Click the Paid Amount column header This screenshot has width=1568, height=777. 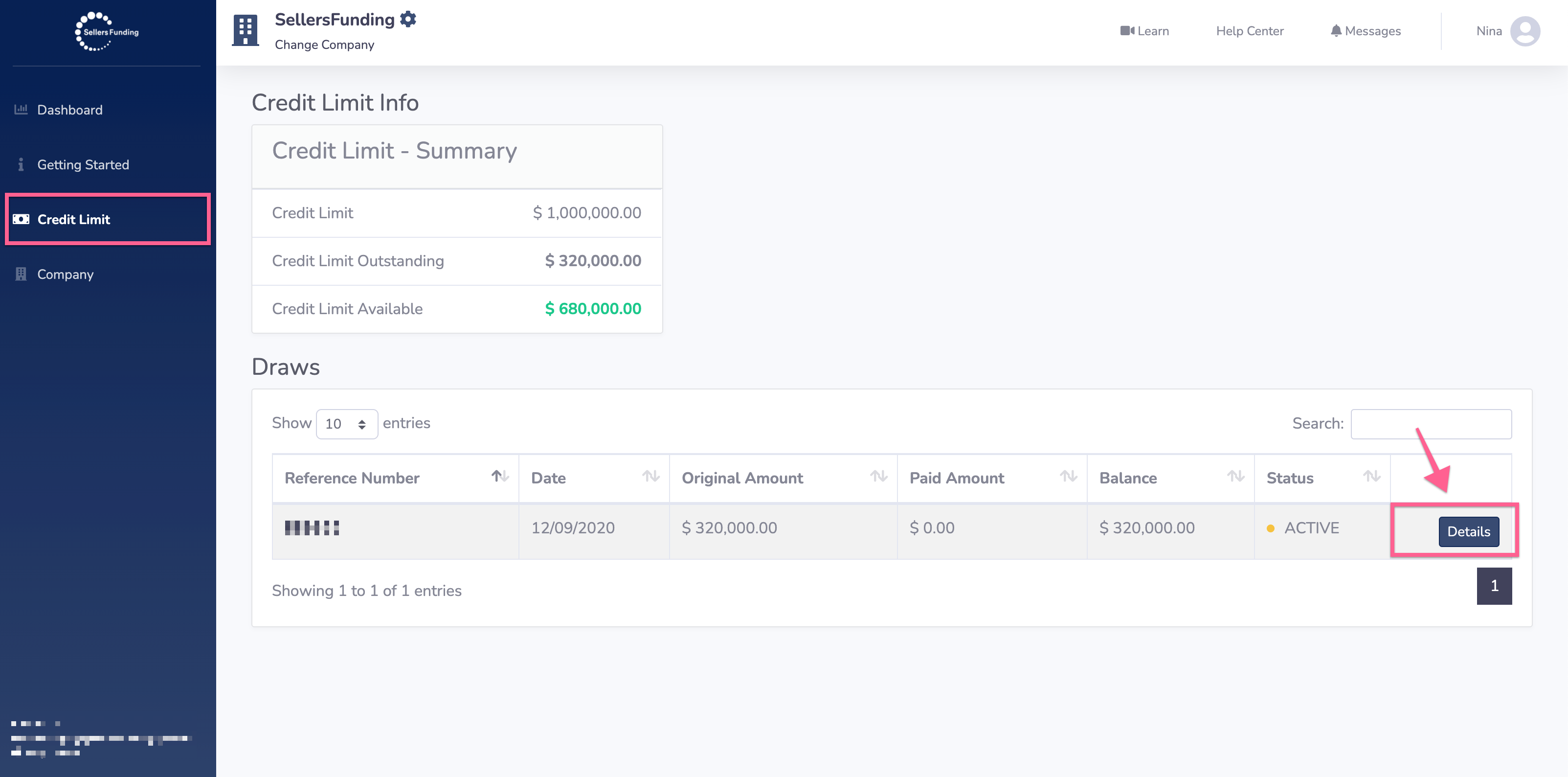(x=992, y=478)
